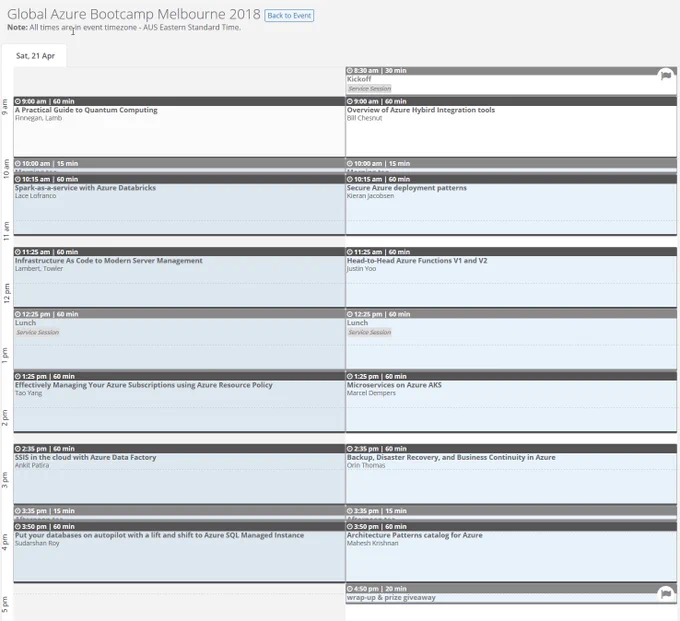
Task: Click left track 3:50 pm | 60 min header
Action: (x=179, y=526)
